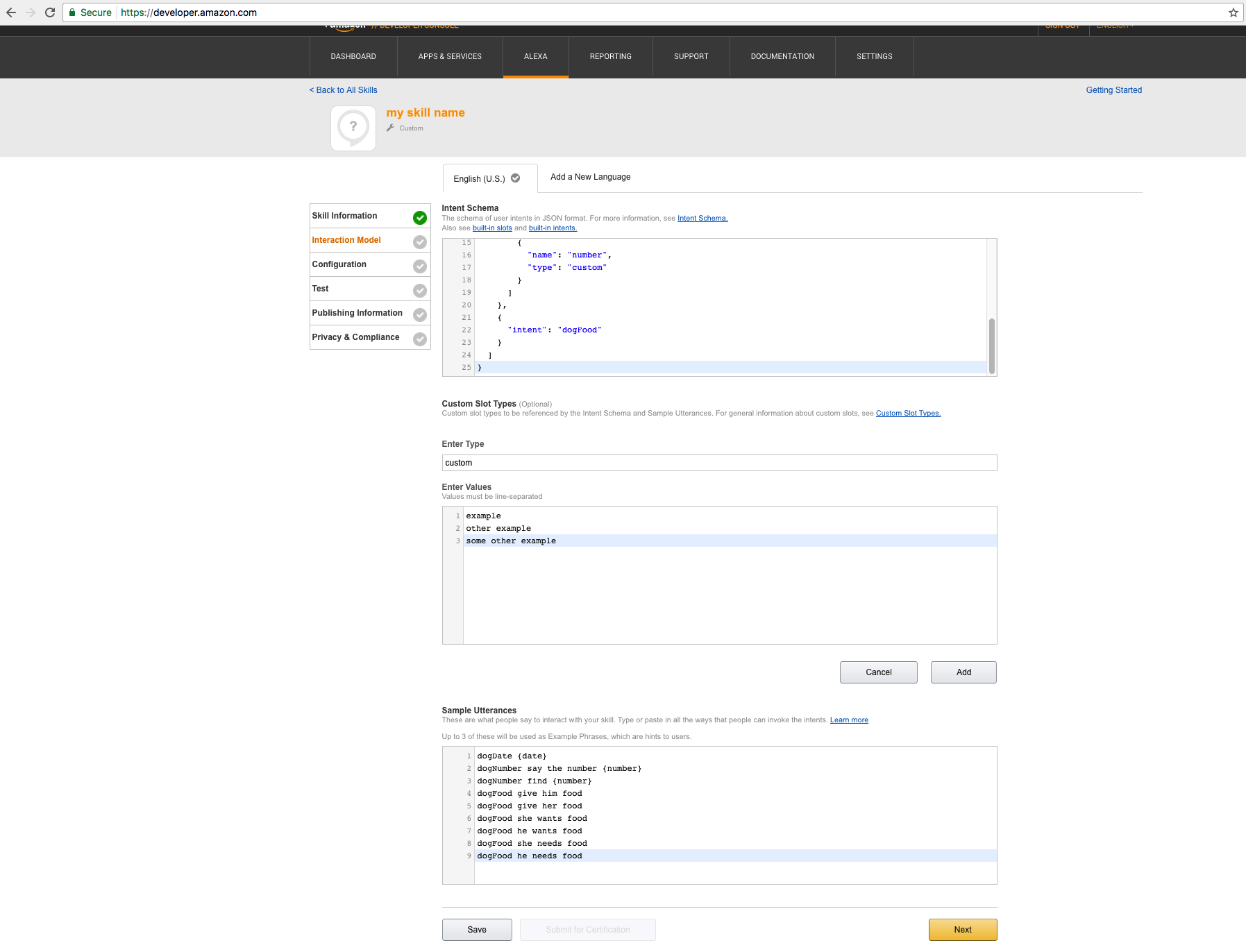Click the gray checkmark beside Interaction Model
Screen dimensions: 1246x952
[420, 241]
